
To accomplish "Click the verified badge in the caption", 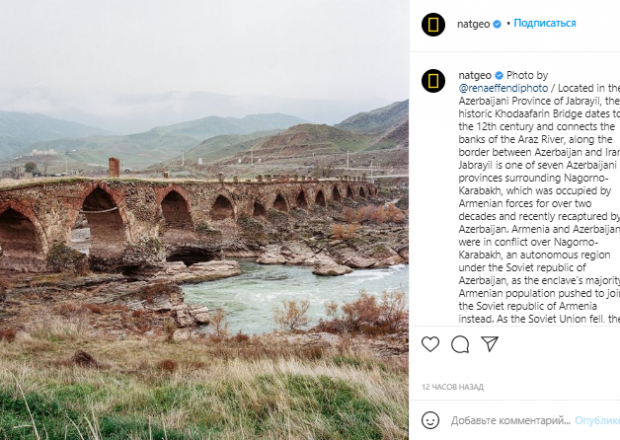I will (499, 75).
